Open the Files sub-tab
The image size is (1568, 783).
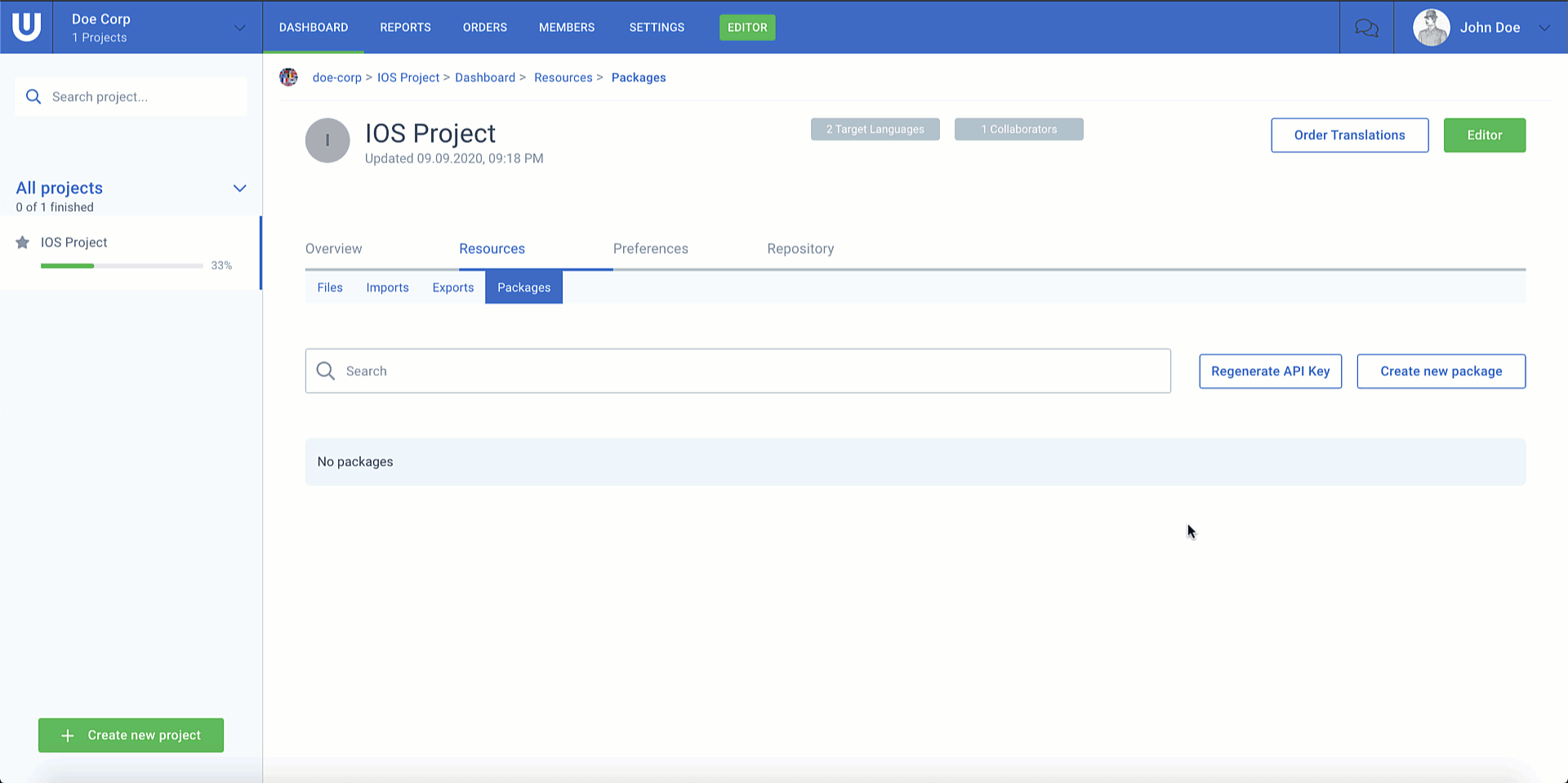330,287
